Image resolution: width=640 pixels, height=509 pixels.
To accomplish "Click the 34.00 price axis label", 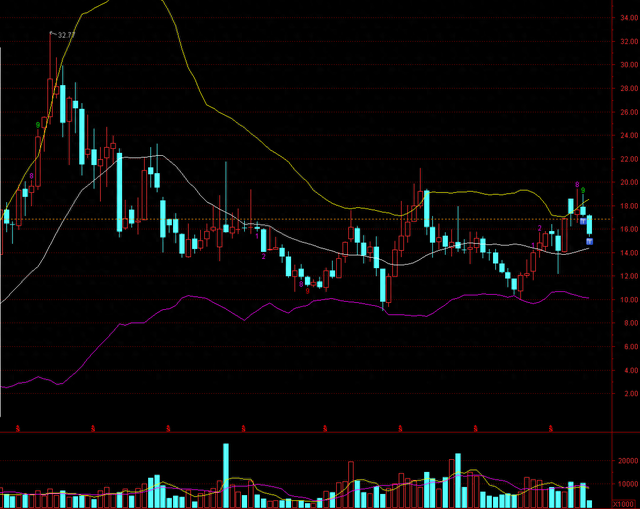I will (629, 18).
